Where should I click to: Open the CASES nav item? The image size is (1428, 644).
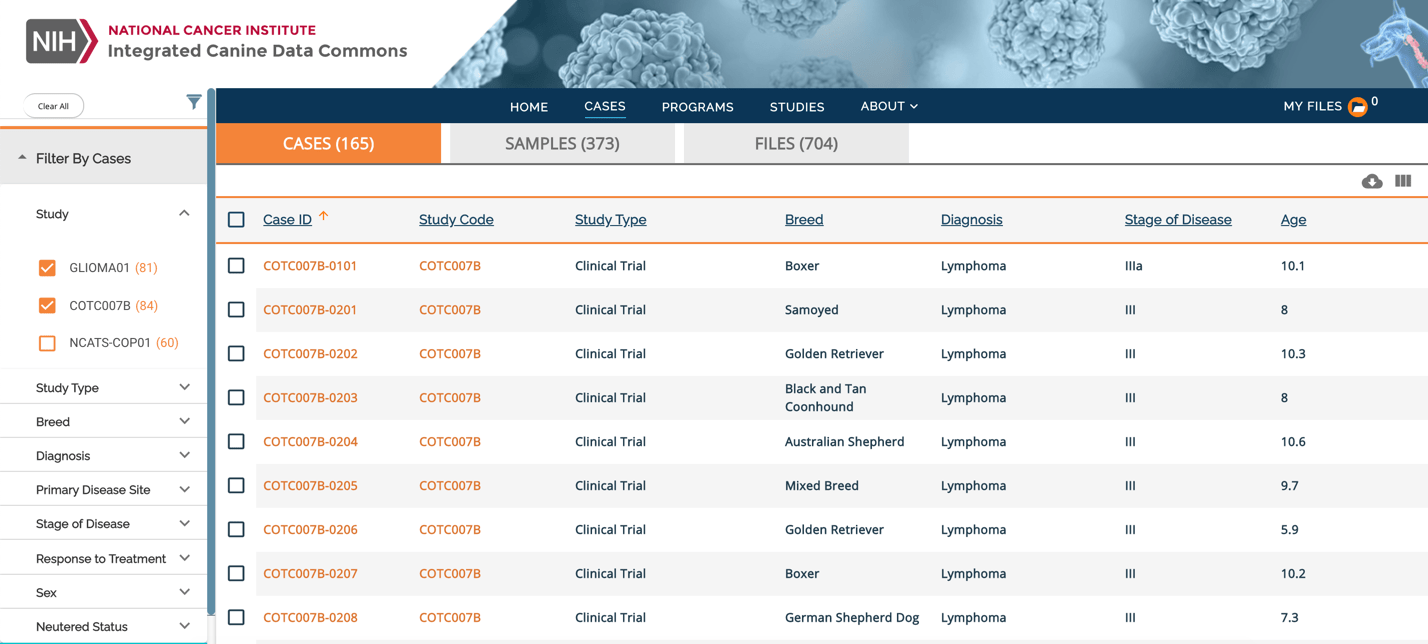(x=605, y=106)
